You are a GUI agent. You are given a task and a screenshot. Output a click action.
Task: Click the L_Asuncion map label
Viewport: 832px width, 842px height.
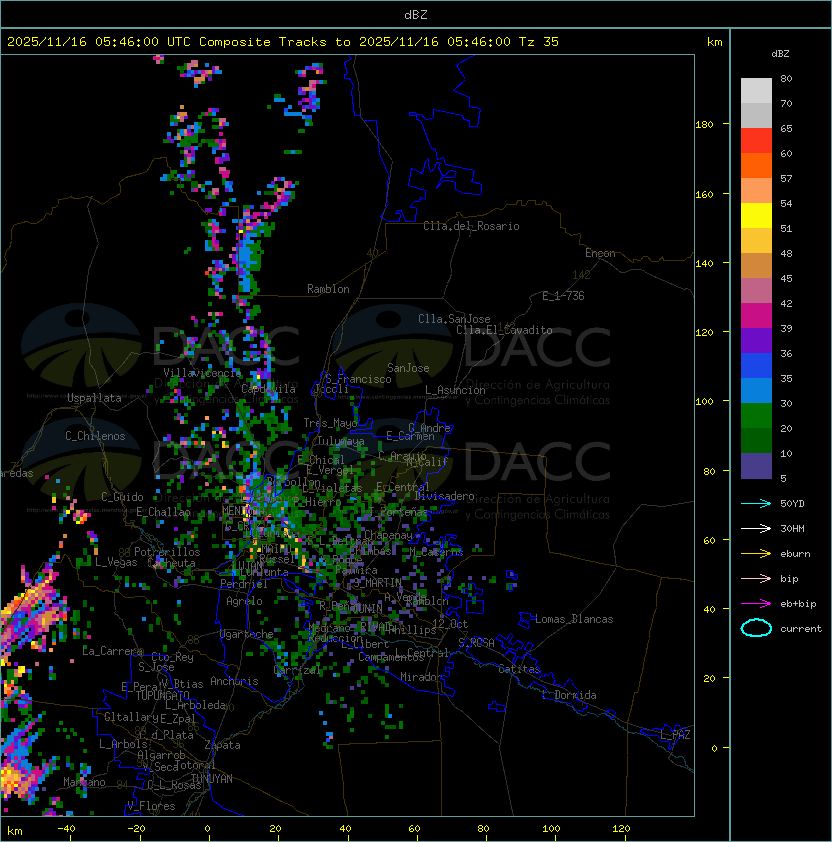pos(455,390)
